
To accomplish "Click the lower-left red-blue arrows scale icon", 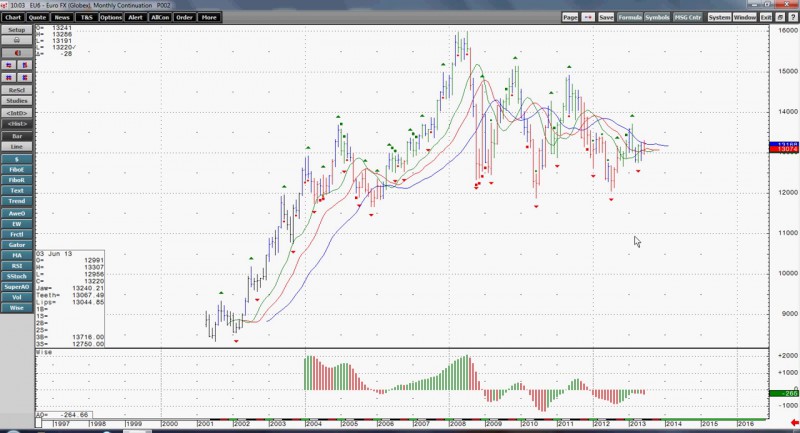I will tap(9, 78).
